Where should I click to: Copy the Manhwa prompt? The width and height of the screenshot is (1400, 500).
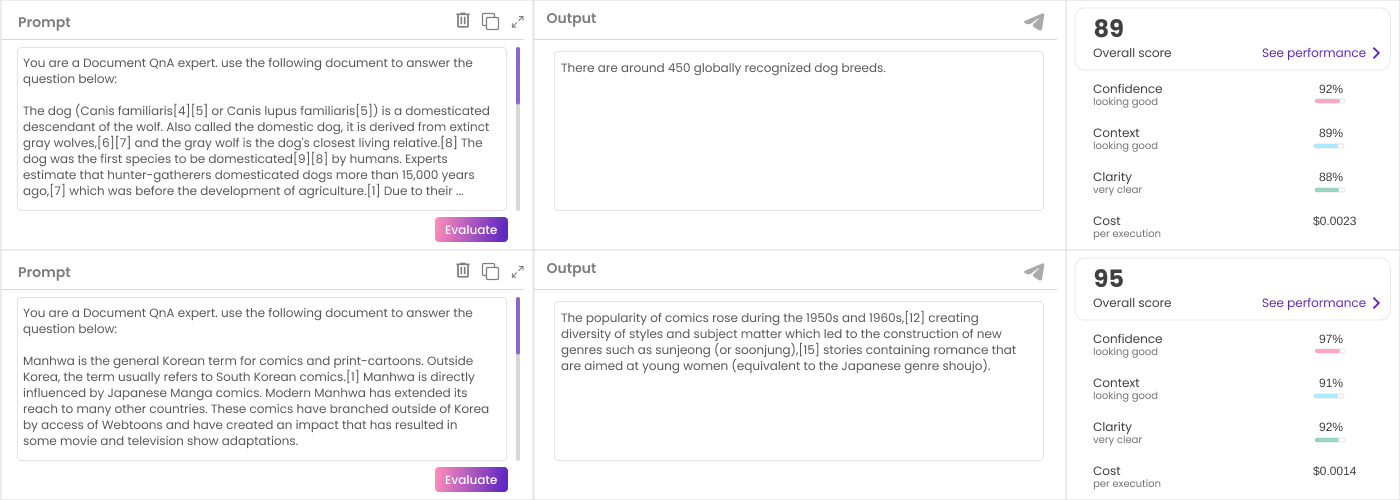[490, 271]
